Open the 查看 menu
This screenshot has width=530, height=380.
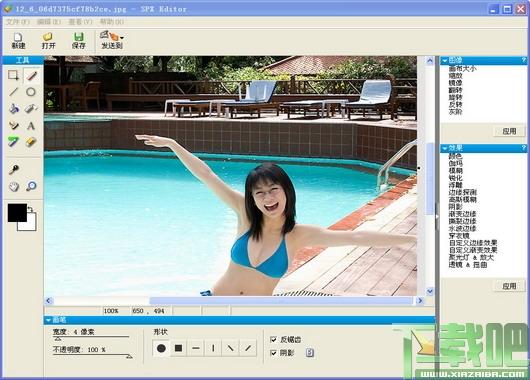click(x=80, y=22)
